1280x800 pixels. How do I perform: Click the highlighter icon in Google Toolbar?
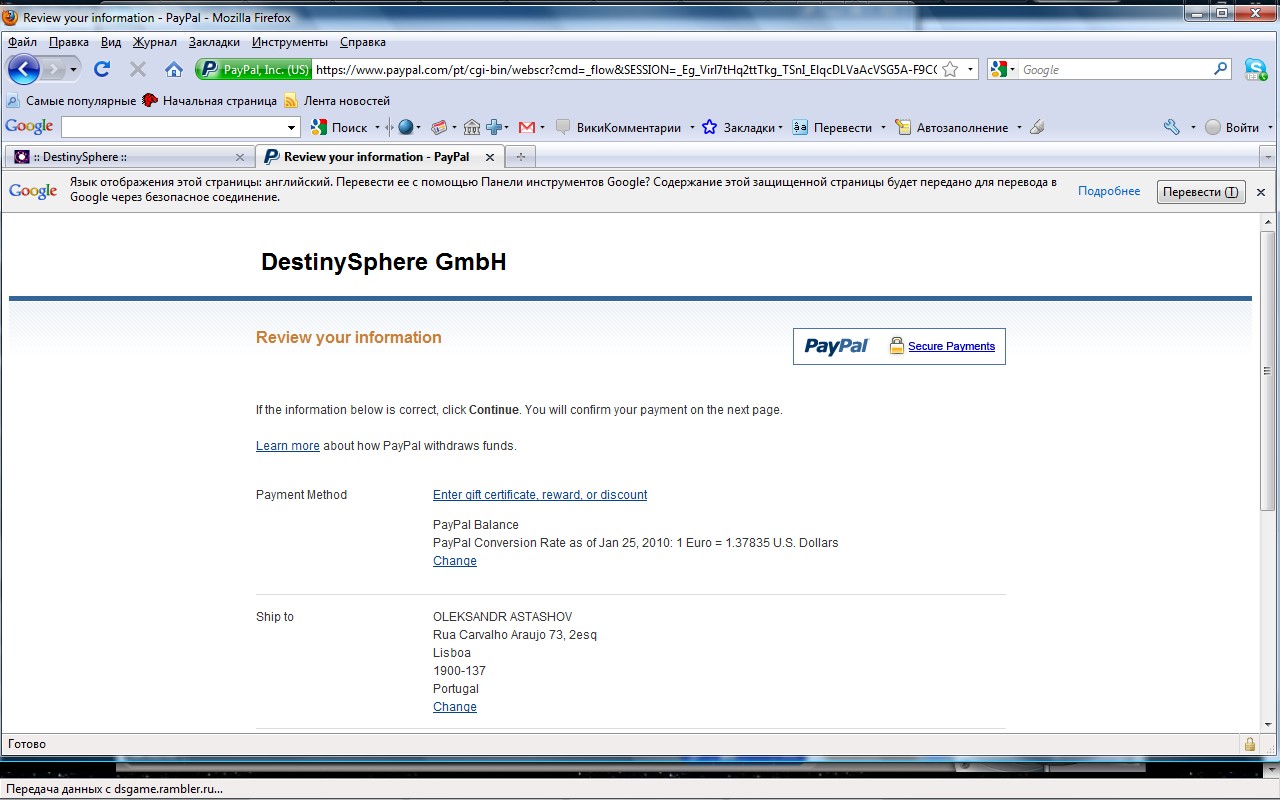click(1037, 127)
